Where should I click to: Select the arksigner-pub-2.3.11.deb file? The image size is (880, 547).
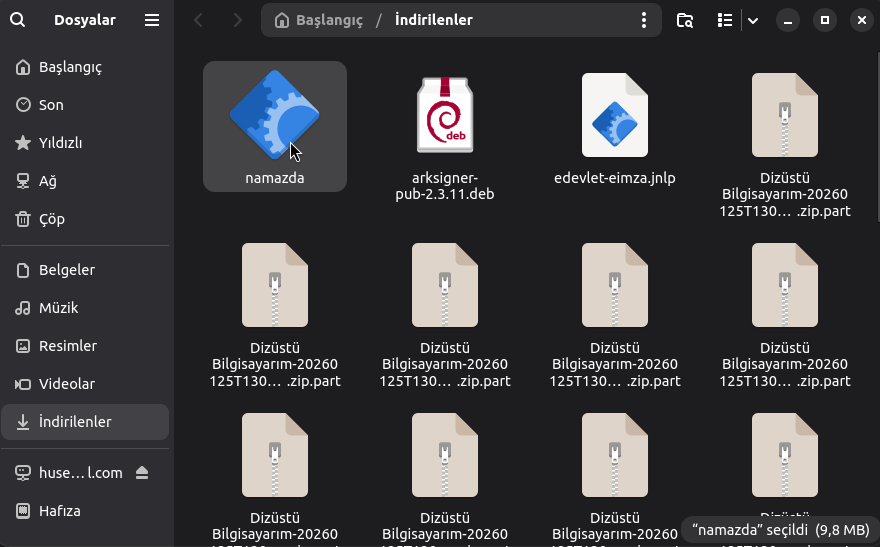(x=445, y=135)
